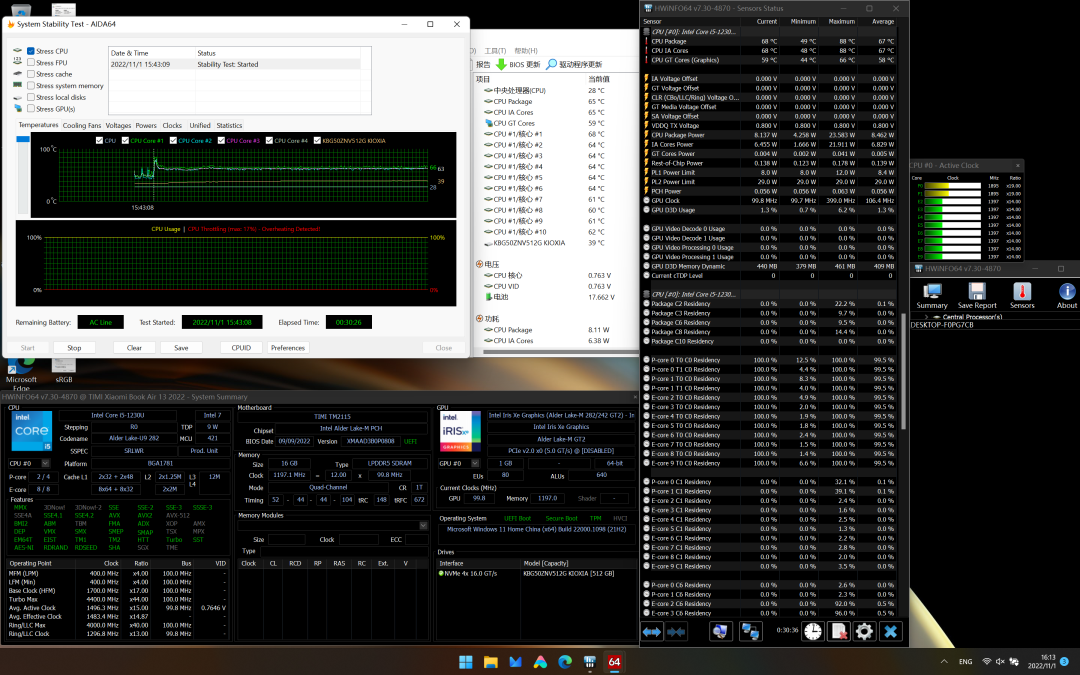
Task: Click the AIDA64 icon in the taskbar
Action: pos(615,662)
